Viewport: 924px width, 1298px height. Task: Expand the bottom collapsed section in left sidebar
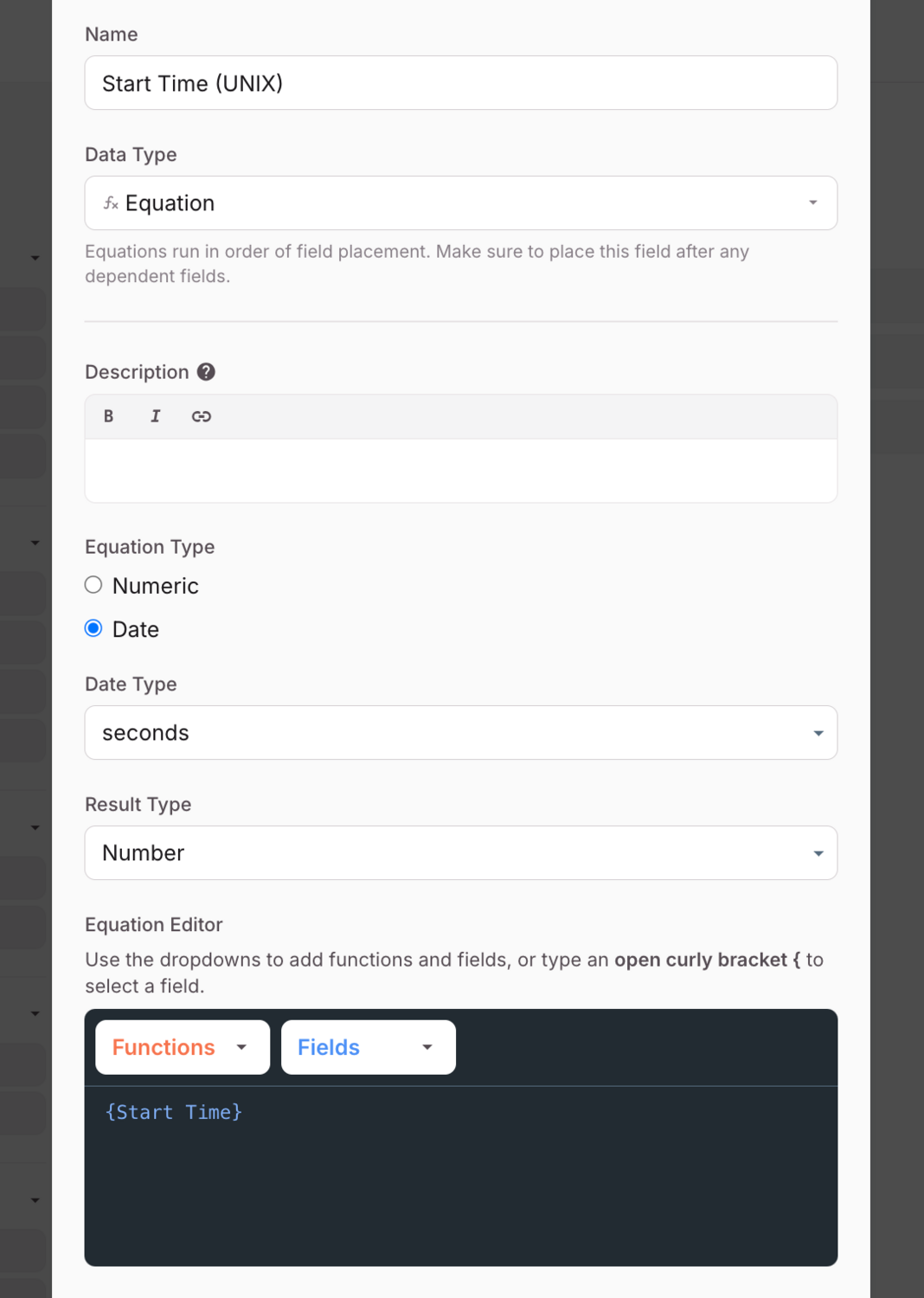35,1200
